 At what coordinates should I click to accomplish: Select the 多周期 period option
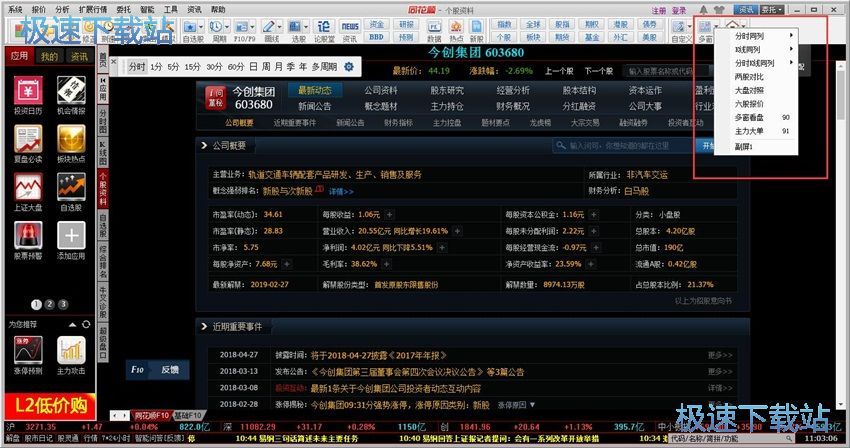click(324, 67)
